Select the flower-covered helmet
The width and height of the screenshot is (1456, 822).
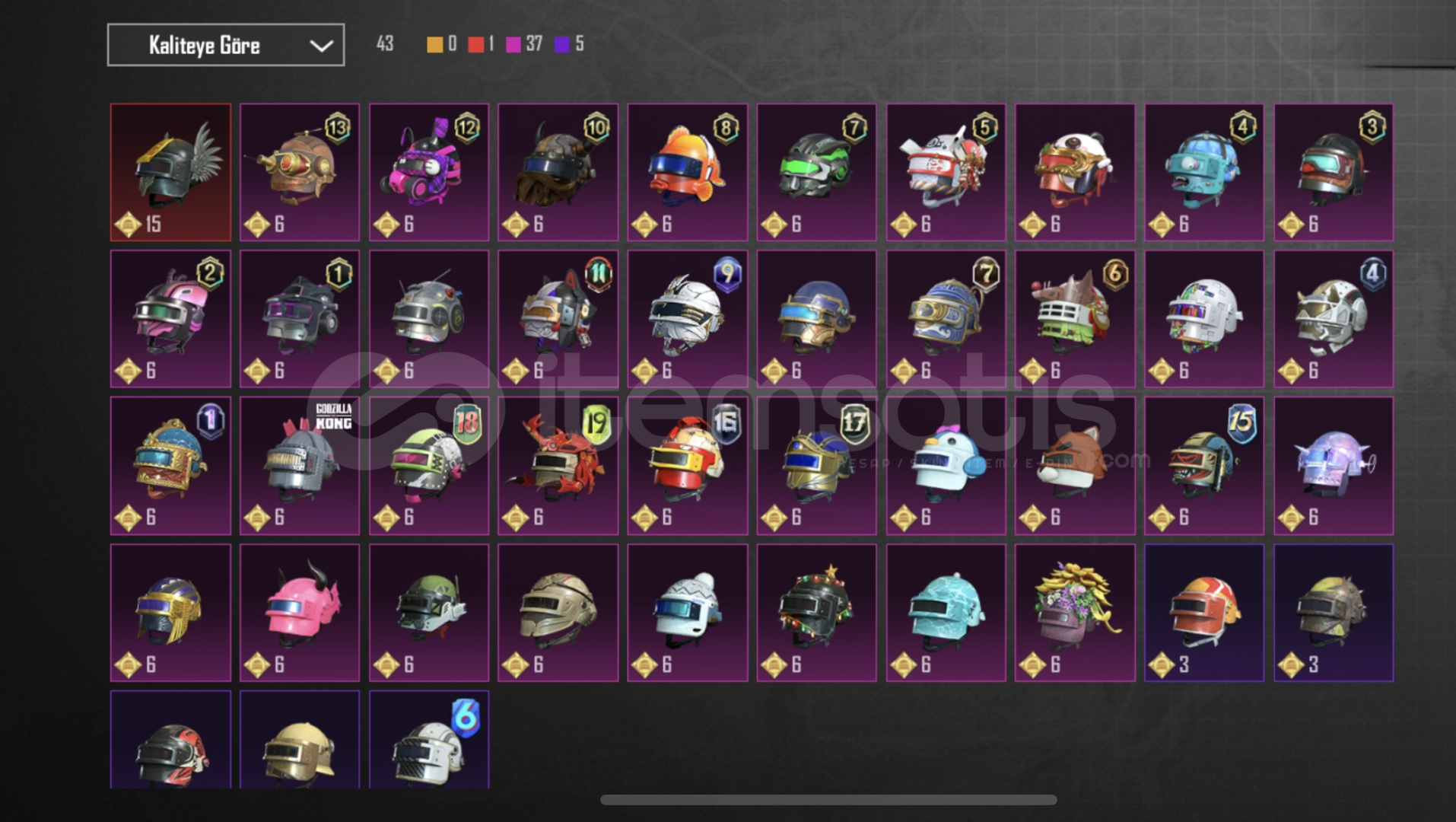(x=1075, y=613)
